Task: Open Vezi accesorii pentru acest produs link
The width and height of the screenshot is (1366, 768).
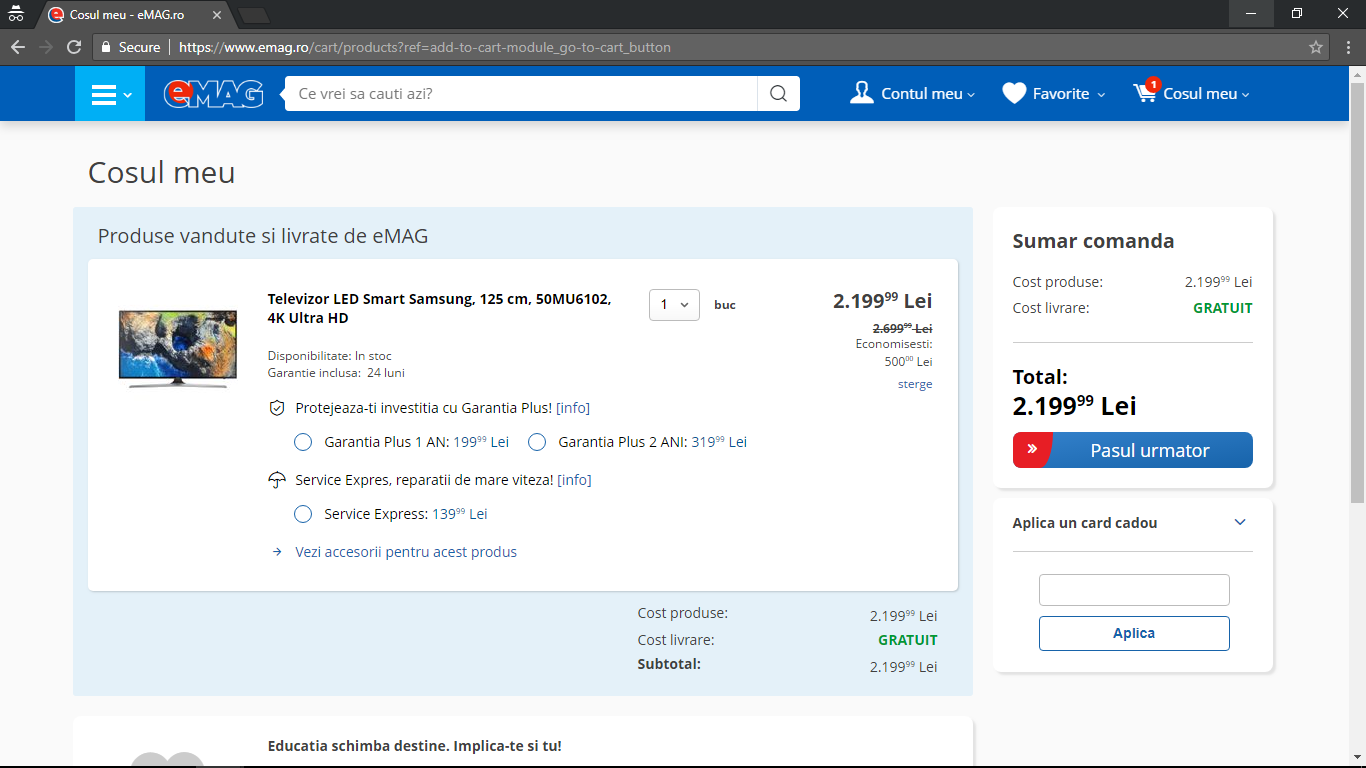Action: tap(406, 552)
